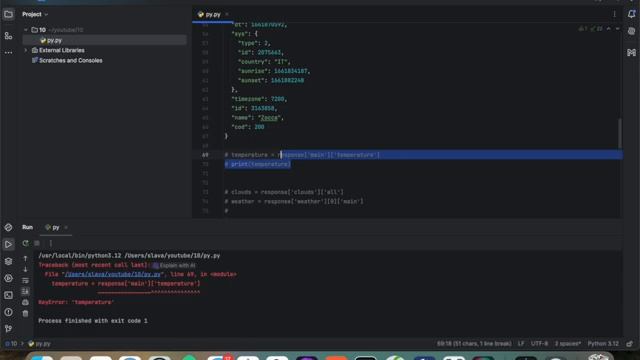
Task: Open the Project tool window folder icon
Action: [8, 14]
